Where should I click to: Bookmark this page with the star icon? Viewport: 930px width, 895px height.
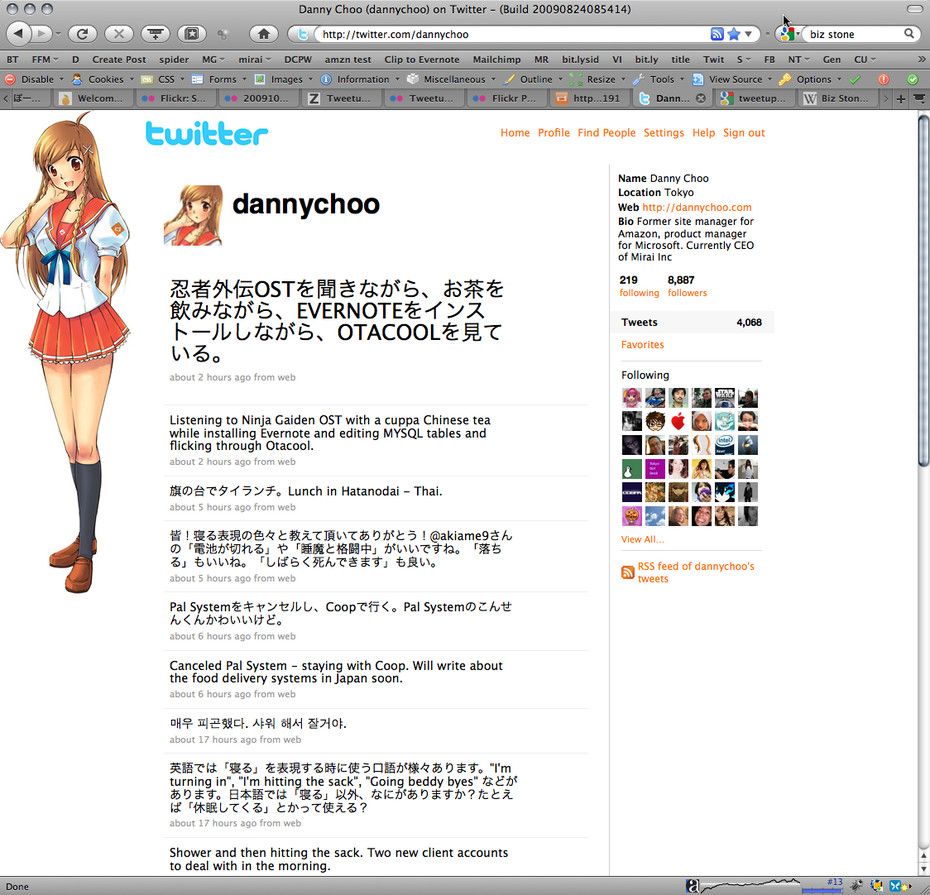734,34
